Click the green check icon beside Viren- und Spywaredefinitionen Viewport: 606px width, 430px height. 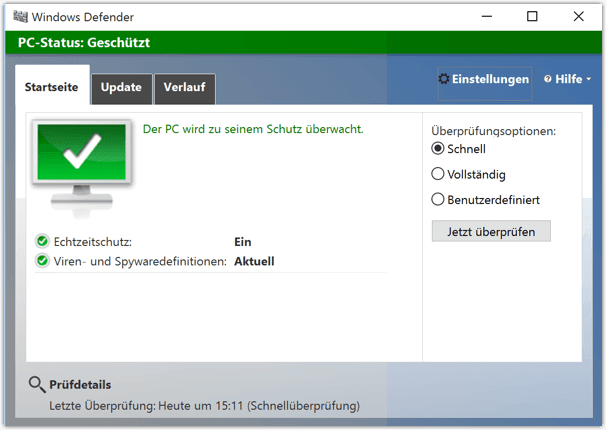tap(42, 261)
